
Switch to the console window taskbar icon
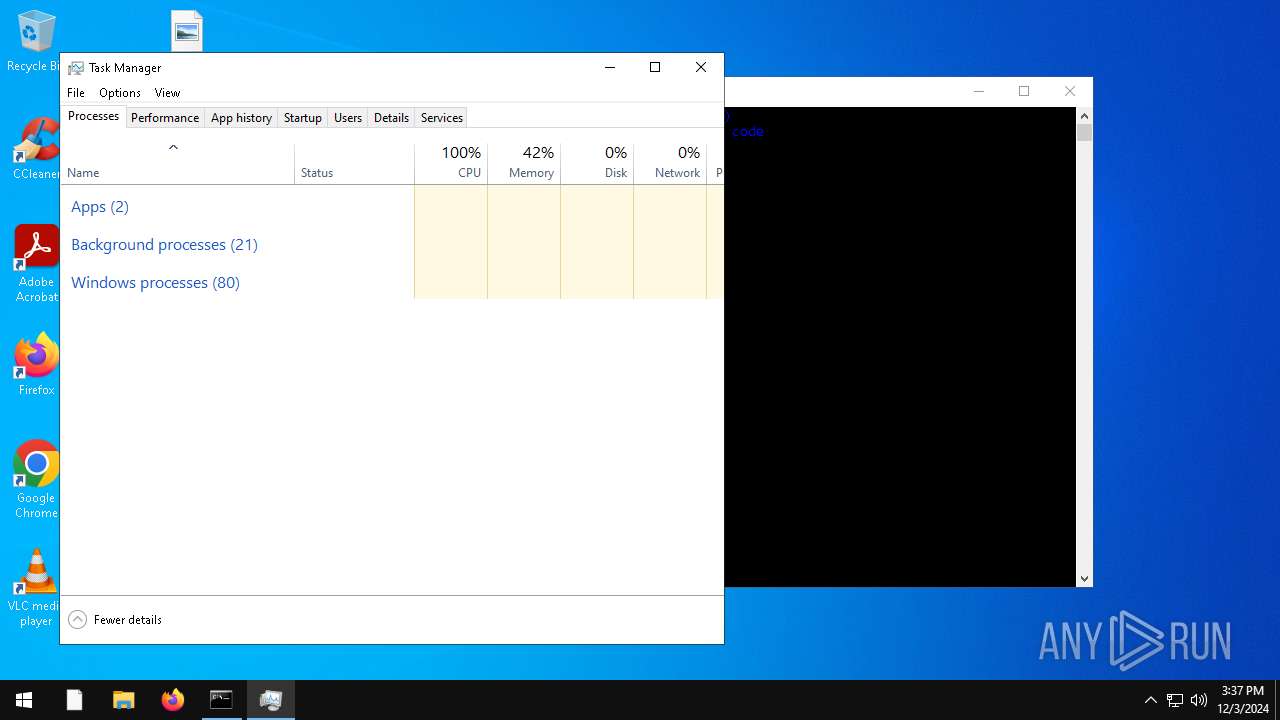pos(221,700)
